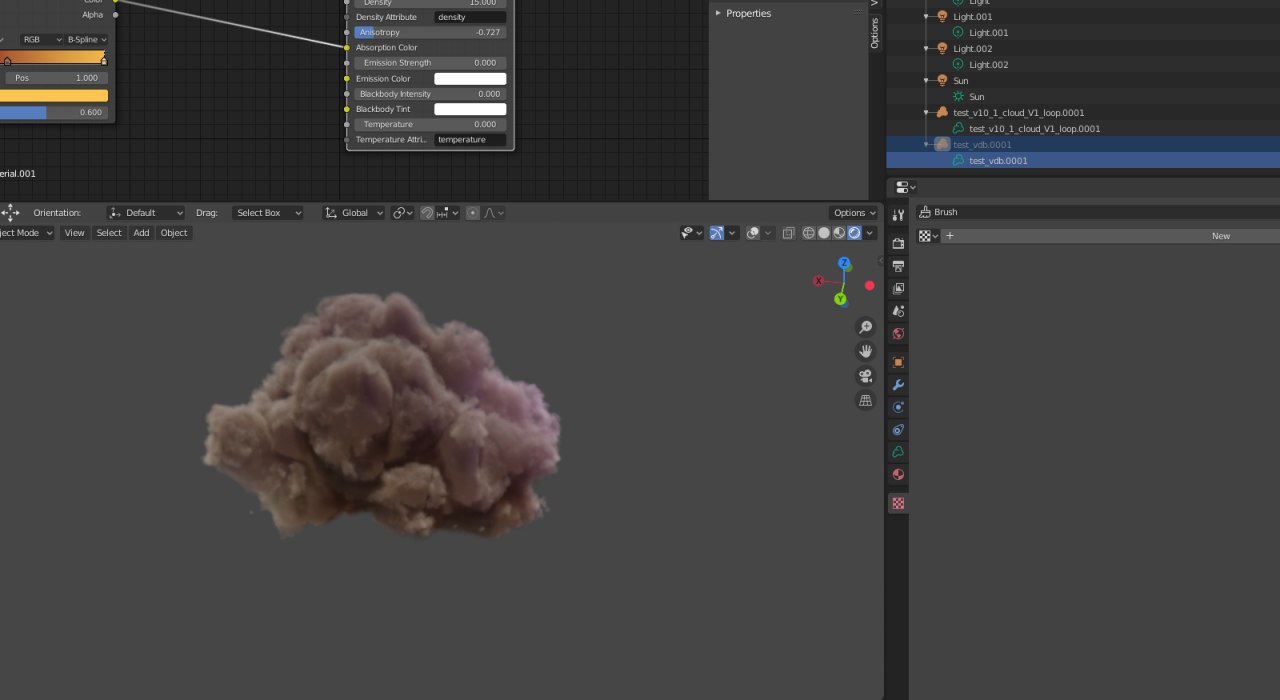Screen dimensions: 1280x700
Task: Open the Object Constraints properties tab
Action: coord(898,430)
